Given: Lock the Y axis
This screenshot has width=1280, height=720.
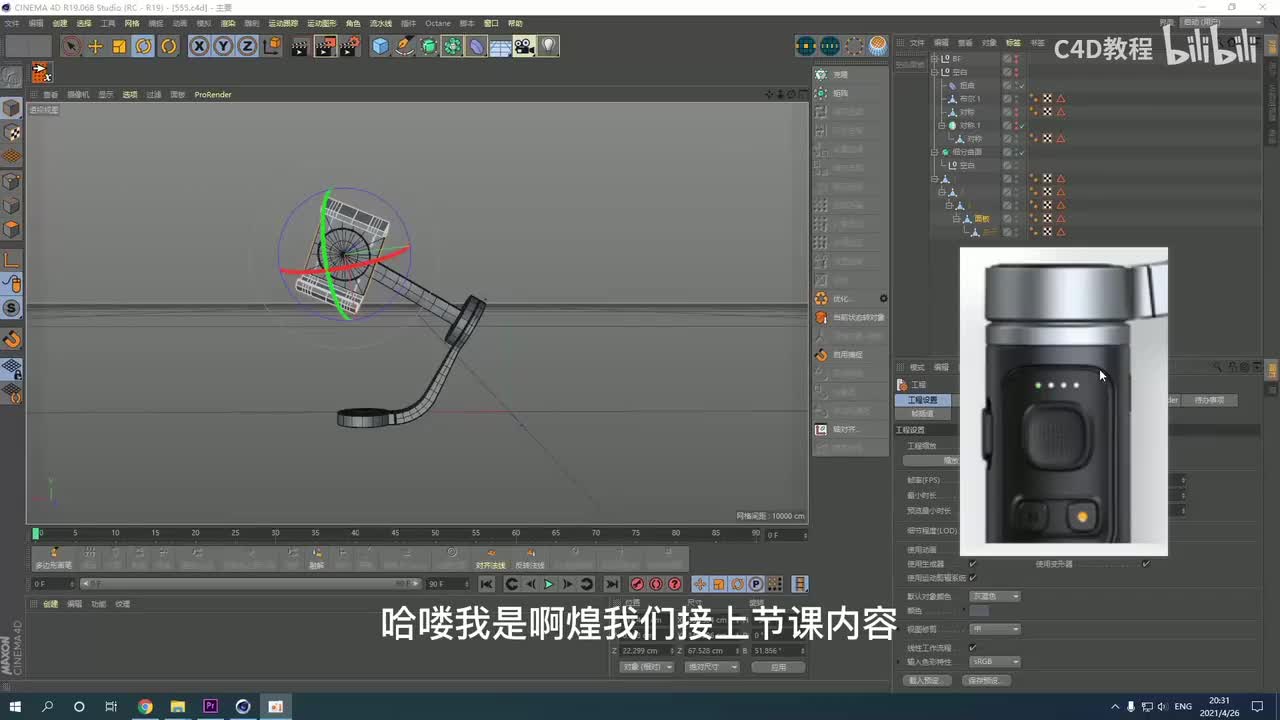Looking at the screenshot, I should click(223, 46).
